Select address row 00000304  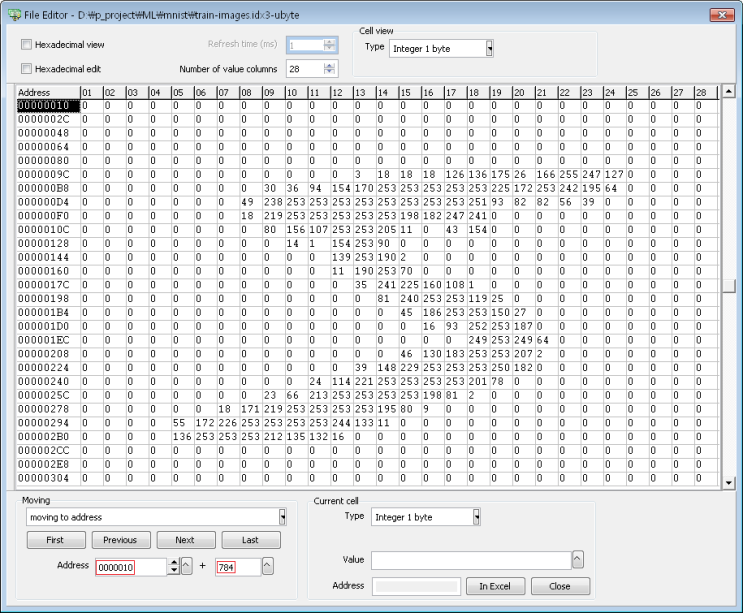(x=48, y=478)
